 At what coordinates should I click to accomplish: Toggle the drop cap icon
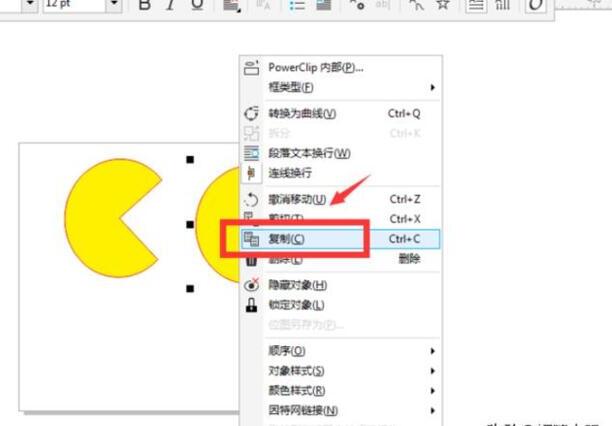[x=324, y=5]
